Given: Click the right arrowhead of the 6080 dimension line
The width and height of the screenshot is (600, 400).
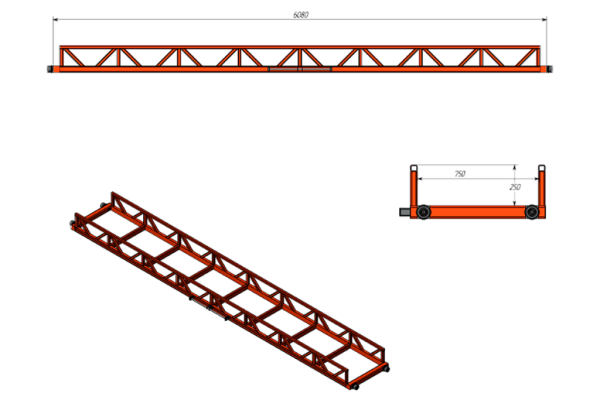Looking at the screenshot, I should [544, 19].
